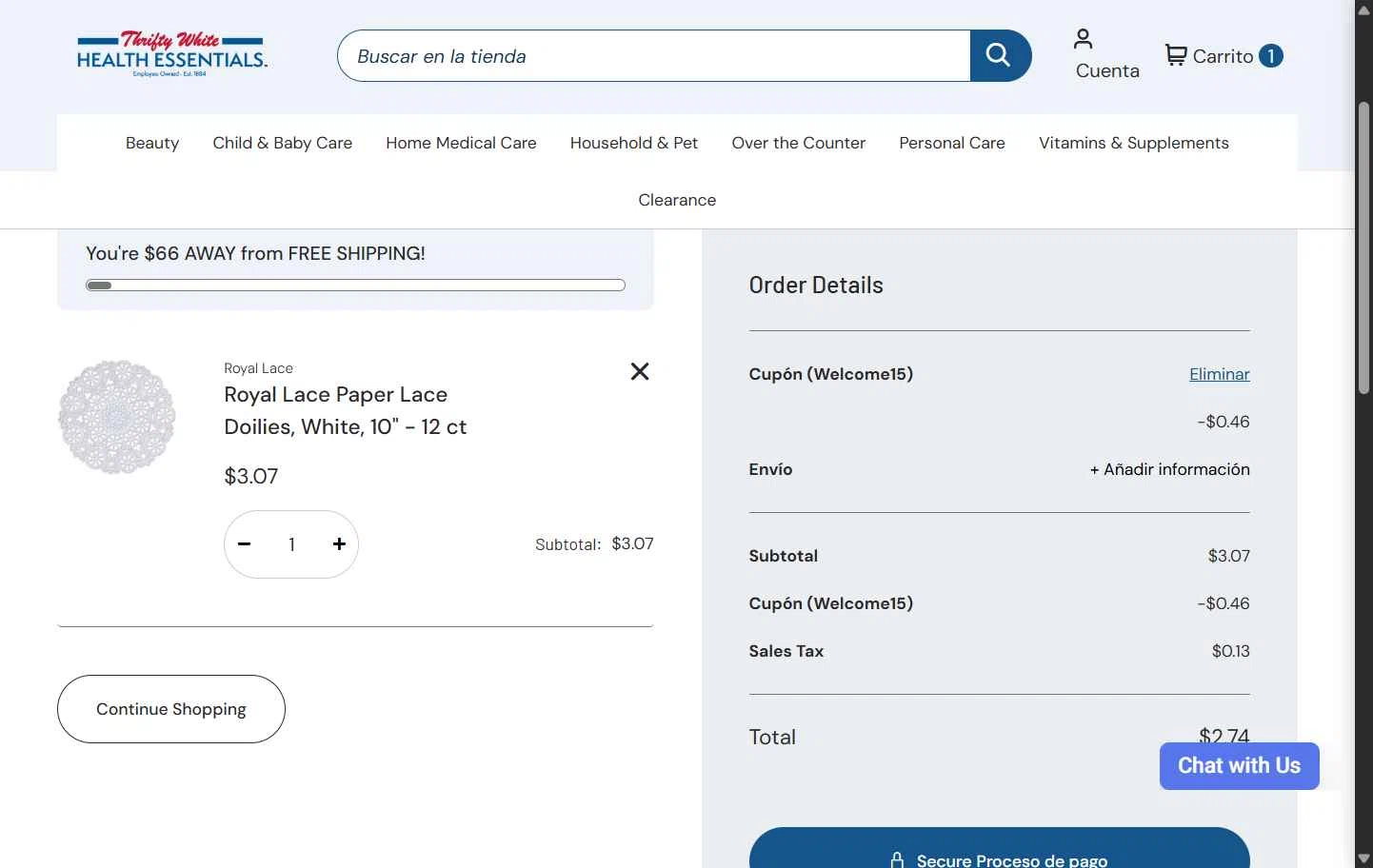
Task: Open the Chat with Us widget
Action: [1240, 766]
